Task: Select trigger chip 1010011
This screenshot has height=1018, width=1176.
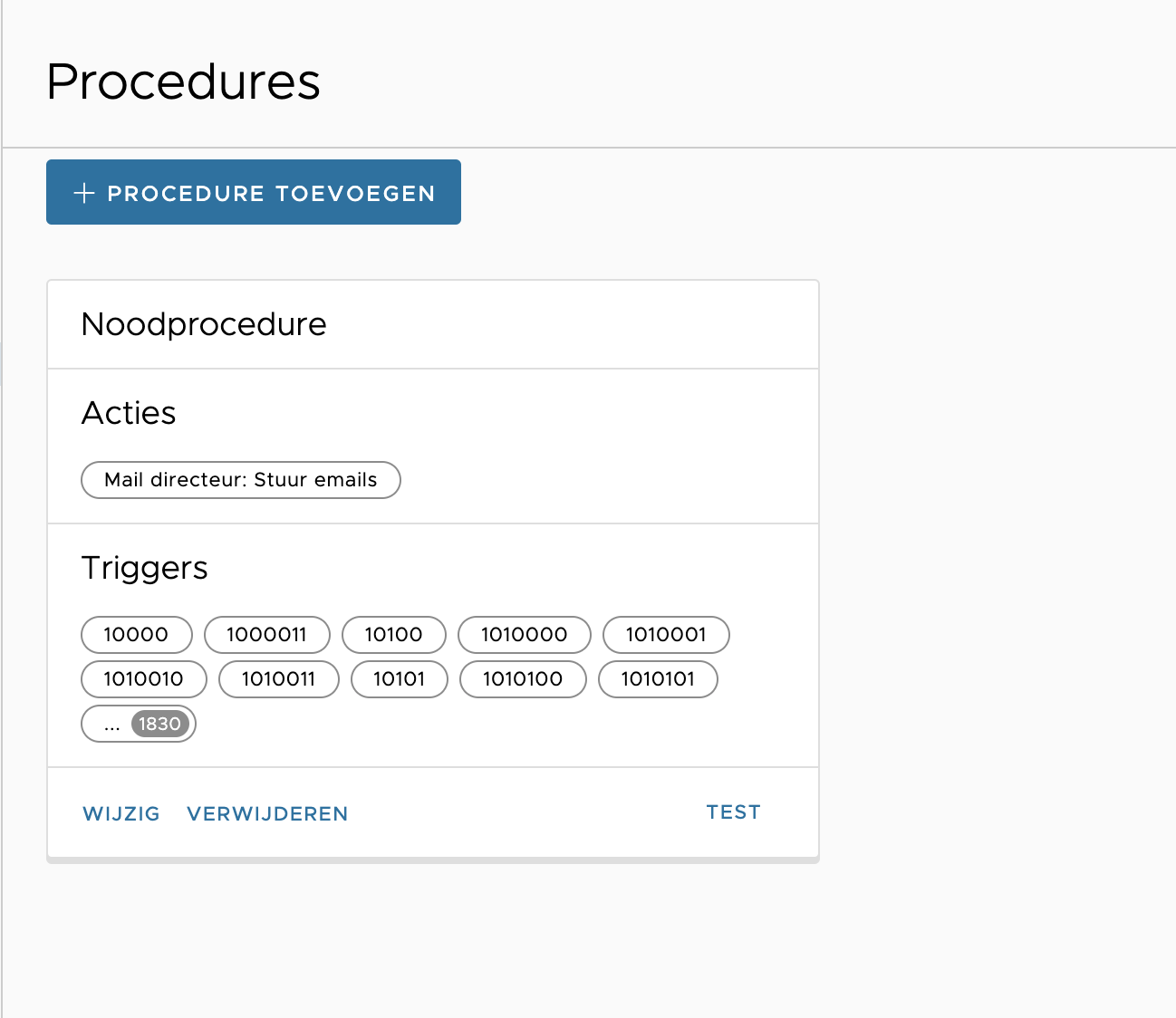Action: [x=278, y=679]
